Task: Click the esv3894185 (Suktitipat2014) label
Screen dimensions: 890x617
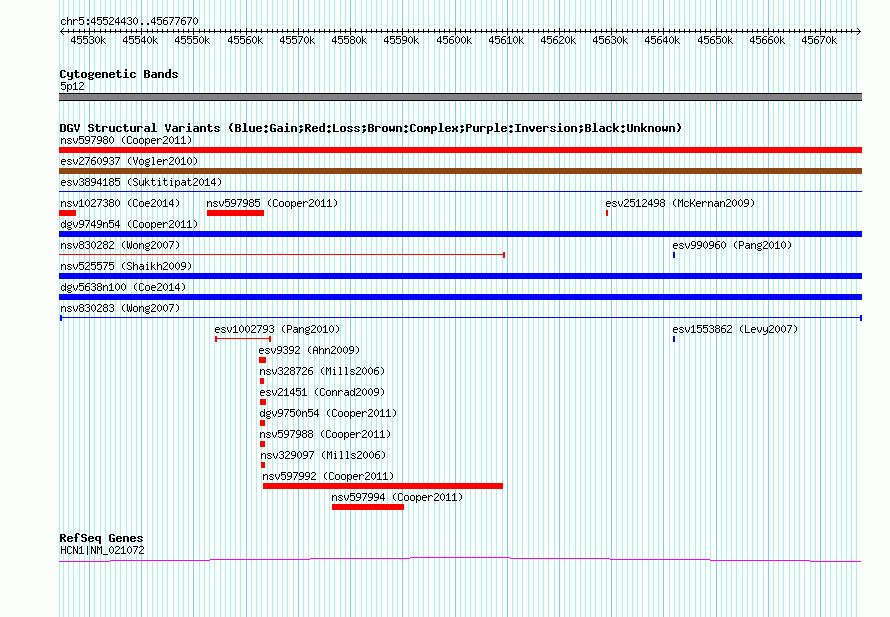Action: (x=141, y=182)
